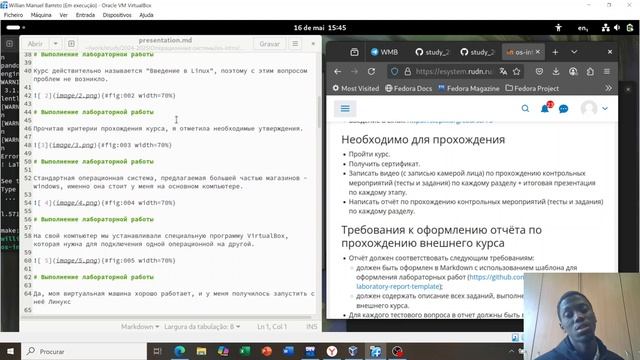640x360 pixels.
Task: Click the image/2.png link in editor
Action: tap(77, 96)
